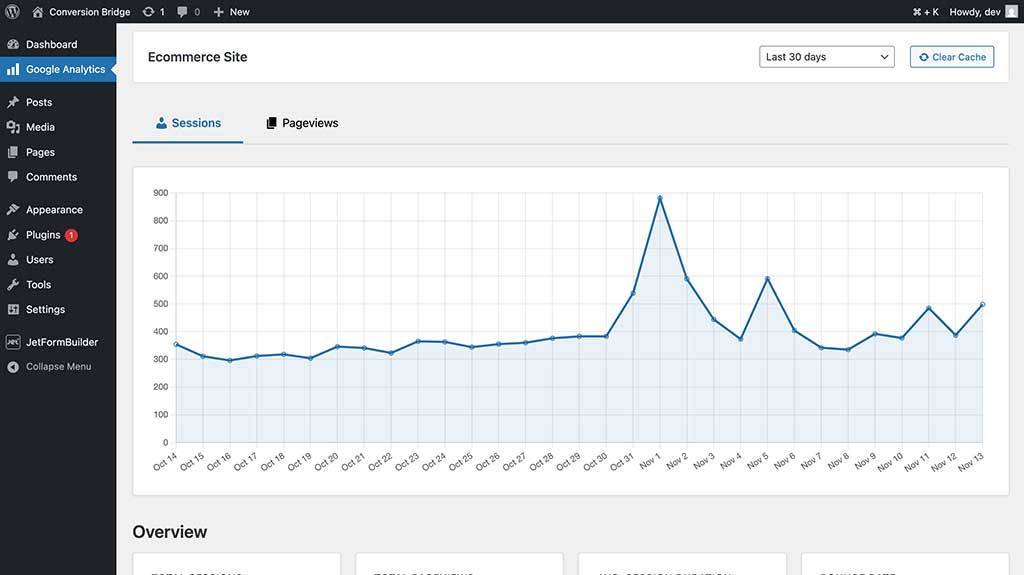Open the Dashboard menu item
The image size is (1024, 575).
[x=51, y=45]
